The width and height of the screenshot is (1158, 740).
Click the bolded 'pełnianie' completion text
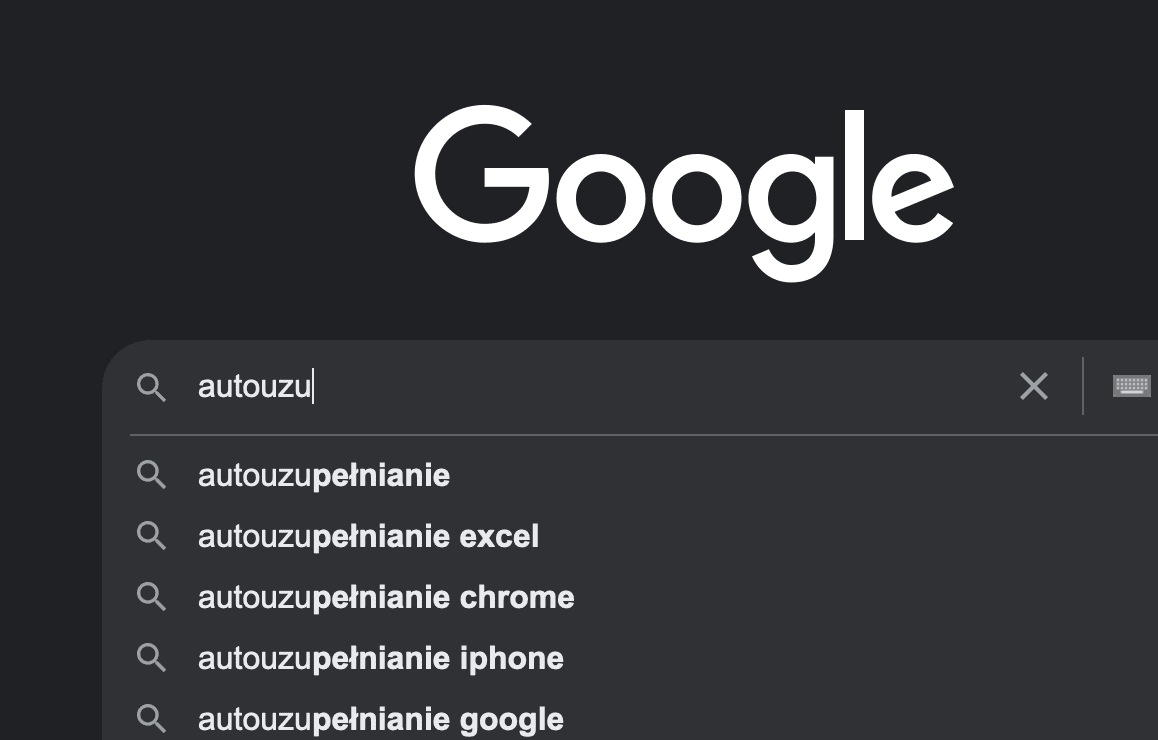point(382,475)
